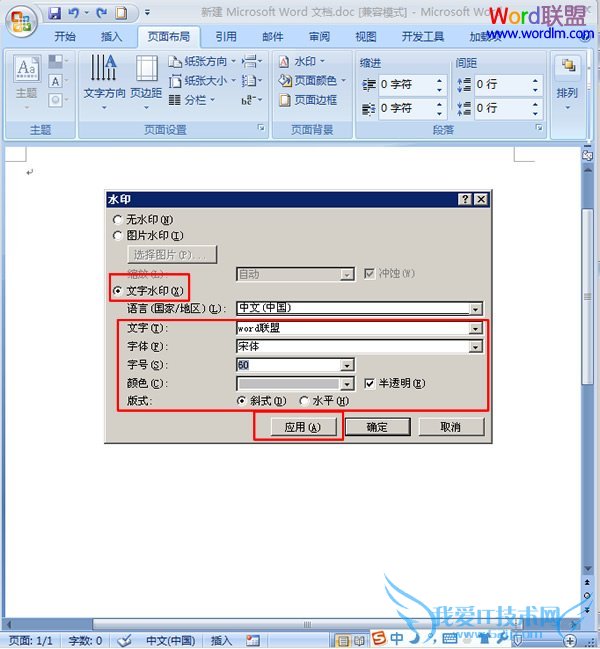Open Paper Size (纸张大小)
600x649 pixels.
202,81
